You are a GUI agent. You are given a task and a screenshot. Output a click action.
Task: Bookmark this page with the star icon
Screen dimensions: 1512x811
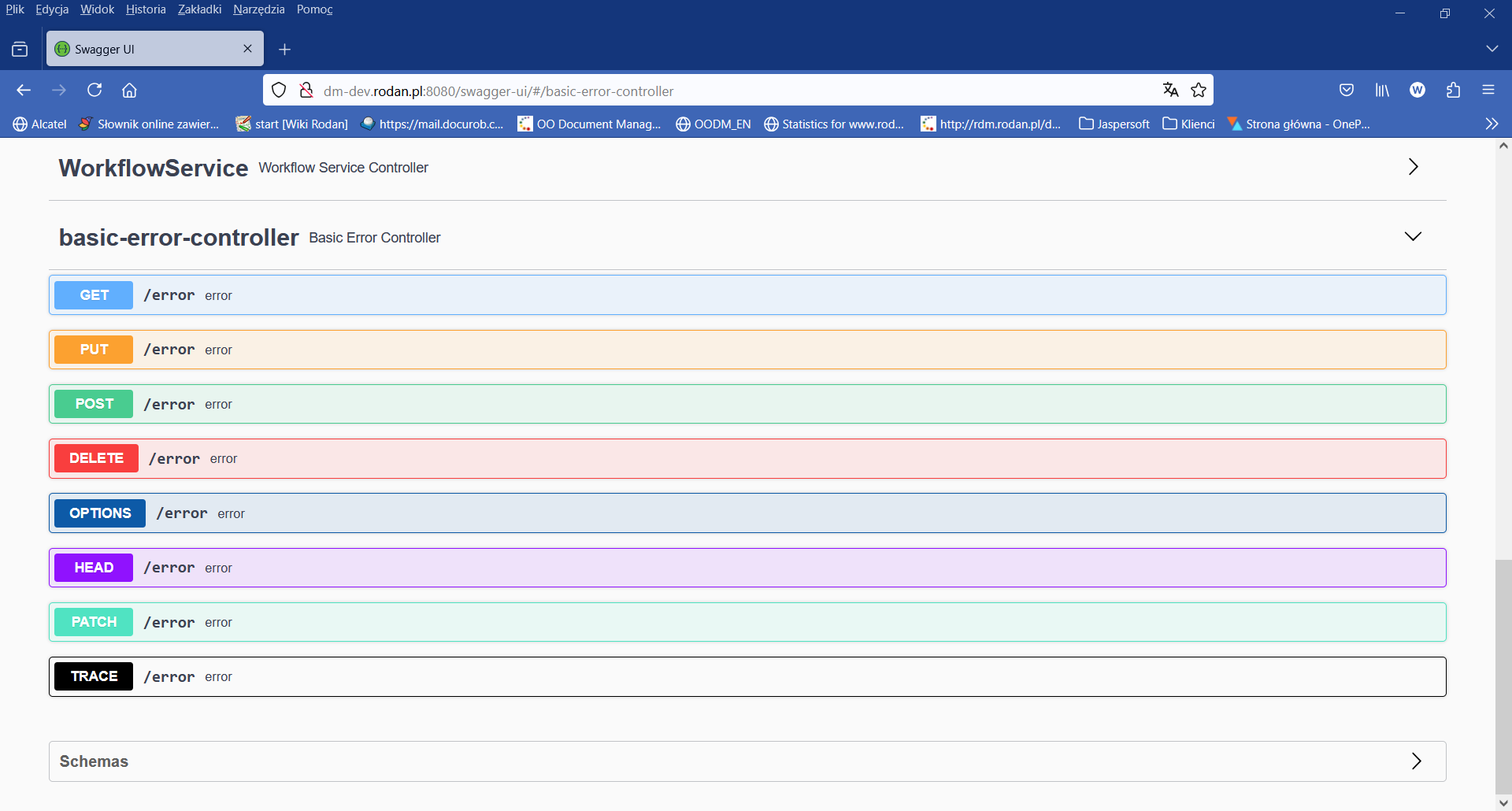pyautogui.click(x=1199, y=90)
